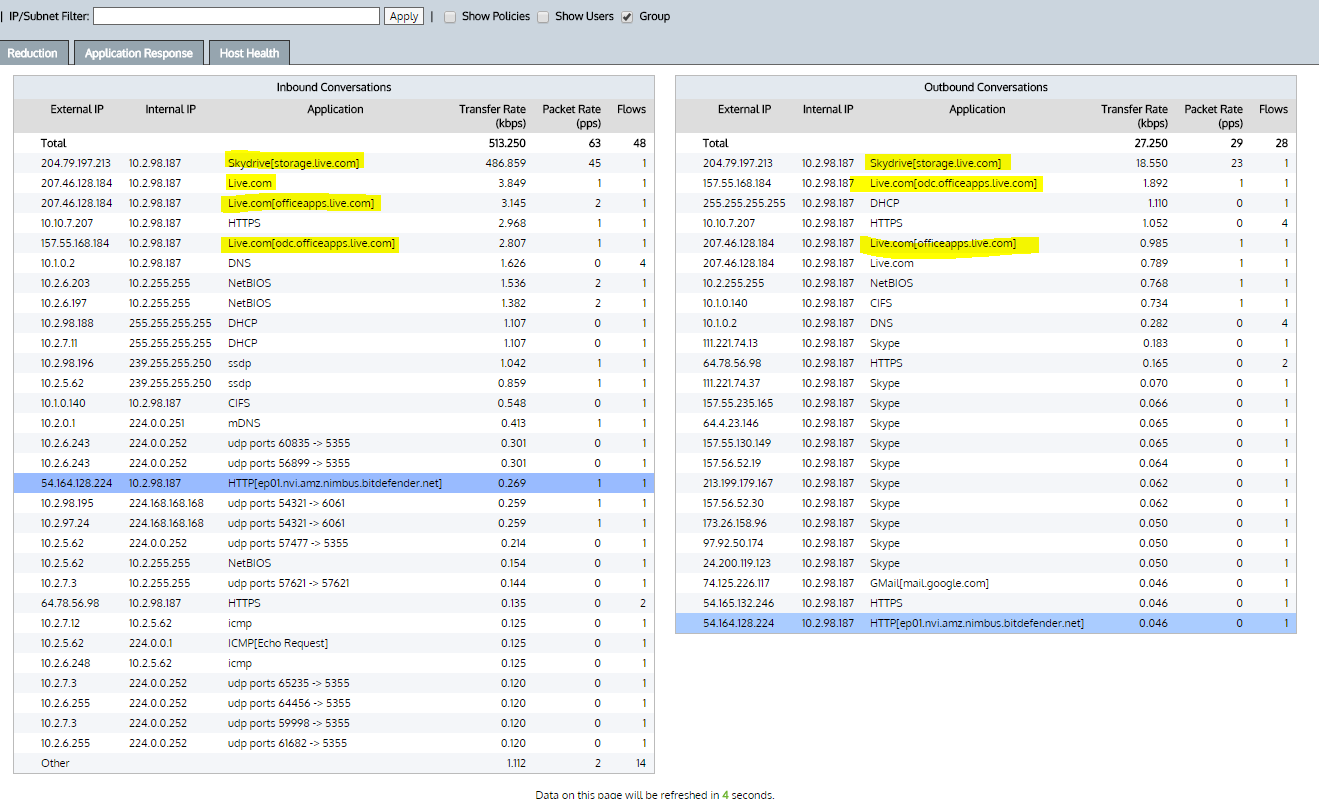The width and height of the screenshot is (1319, 799).
Task: Enable the Show Users checkbox
Action: coord(543,17)
